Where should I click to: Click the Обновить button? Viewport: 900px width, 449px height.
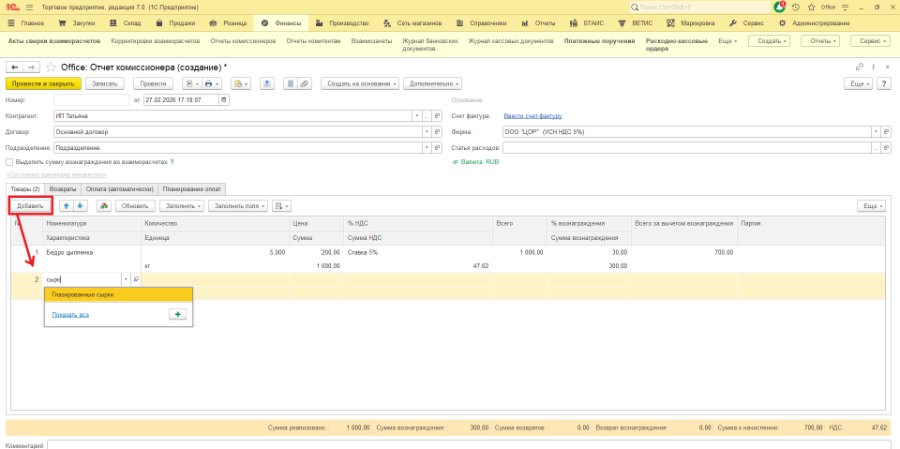135,206
